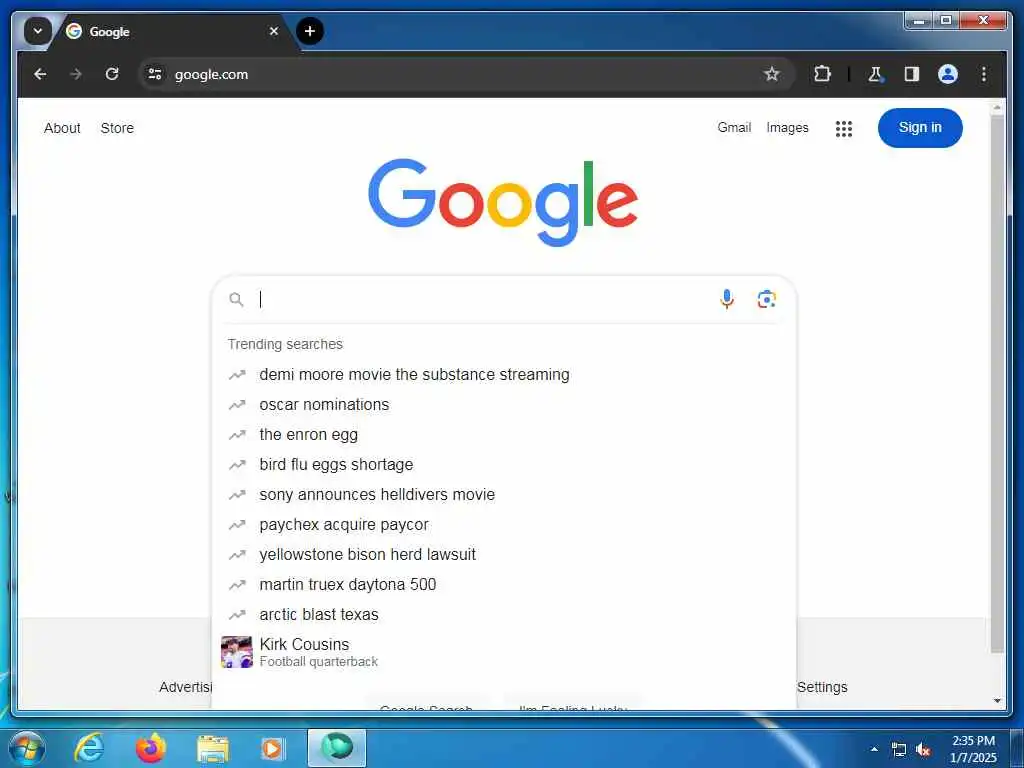Launch Firefox from the taskbar
1024x768 pixels.
tap(150, 748)
